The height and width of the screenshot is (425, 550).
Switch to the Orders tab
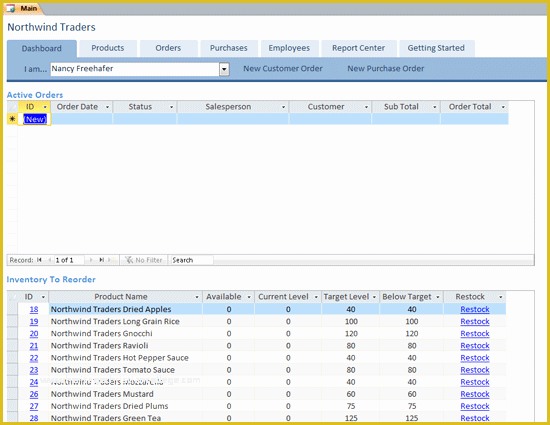click(x=168, y=48)
